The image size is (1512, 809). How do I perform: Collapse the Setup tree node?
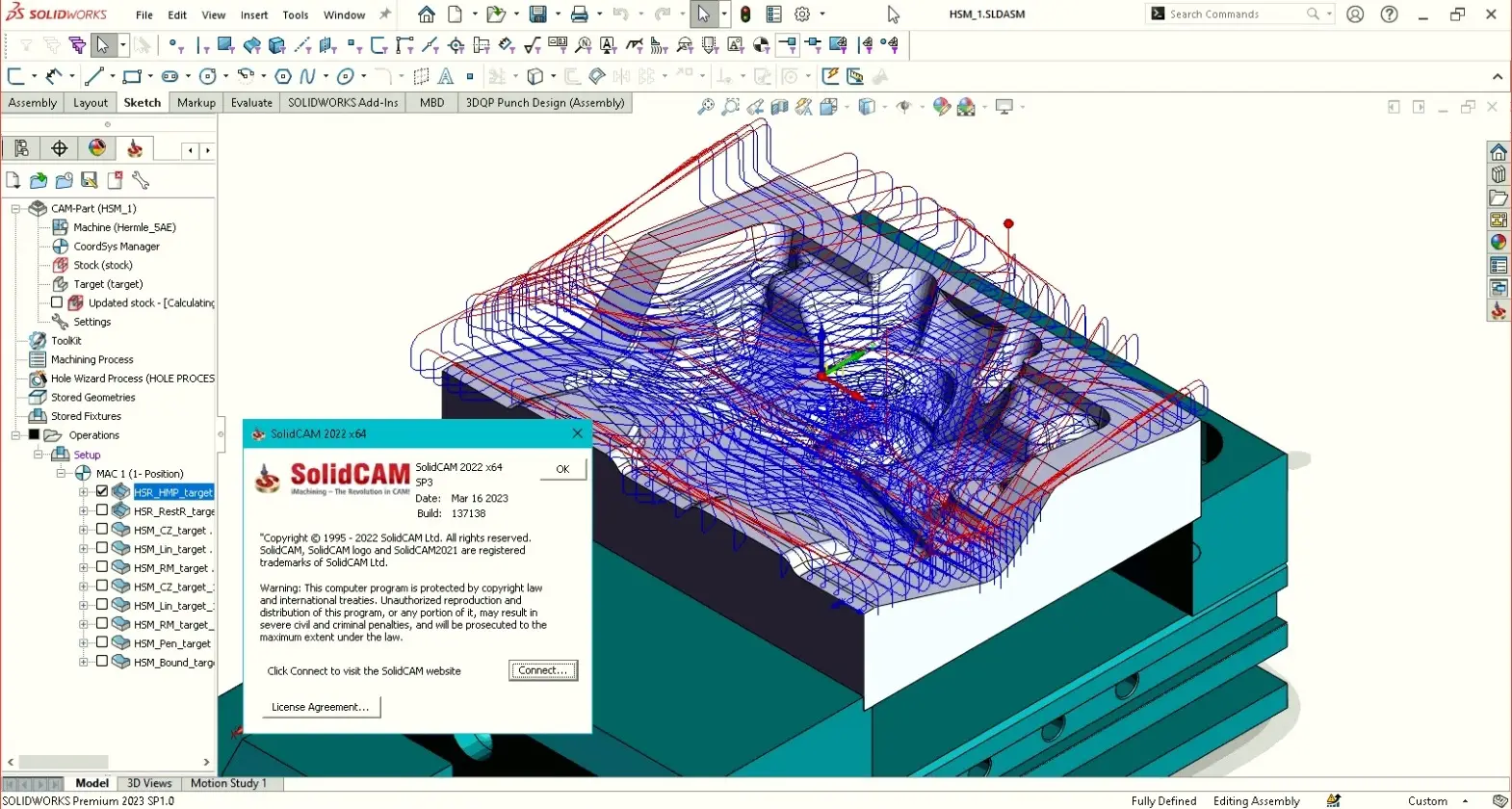(x=39, y=455)
